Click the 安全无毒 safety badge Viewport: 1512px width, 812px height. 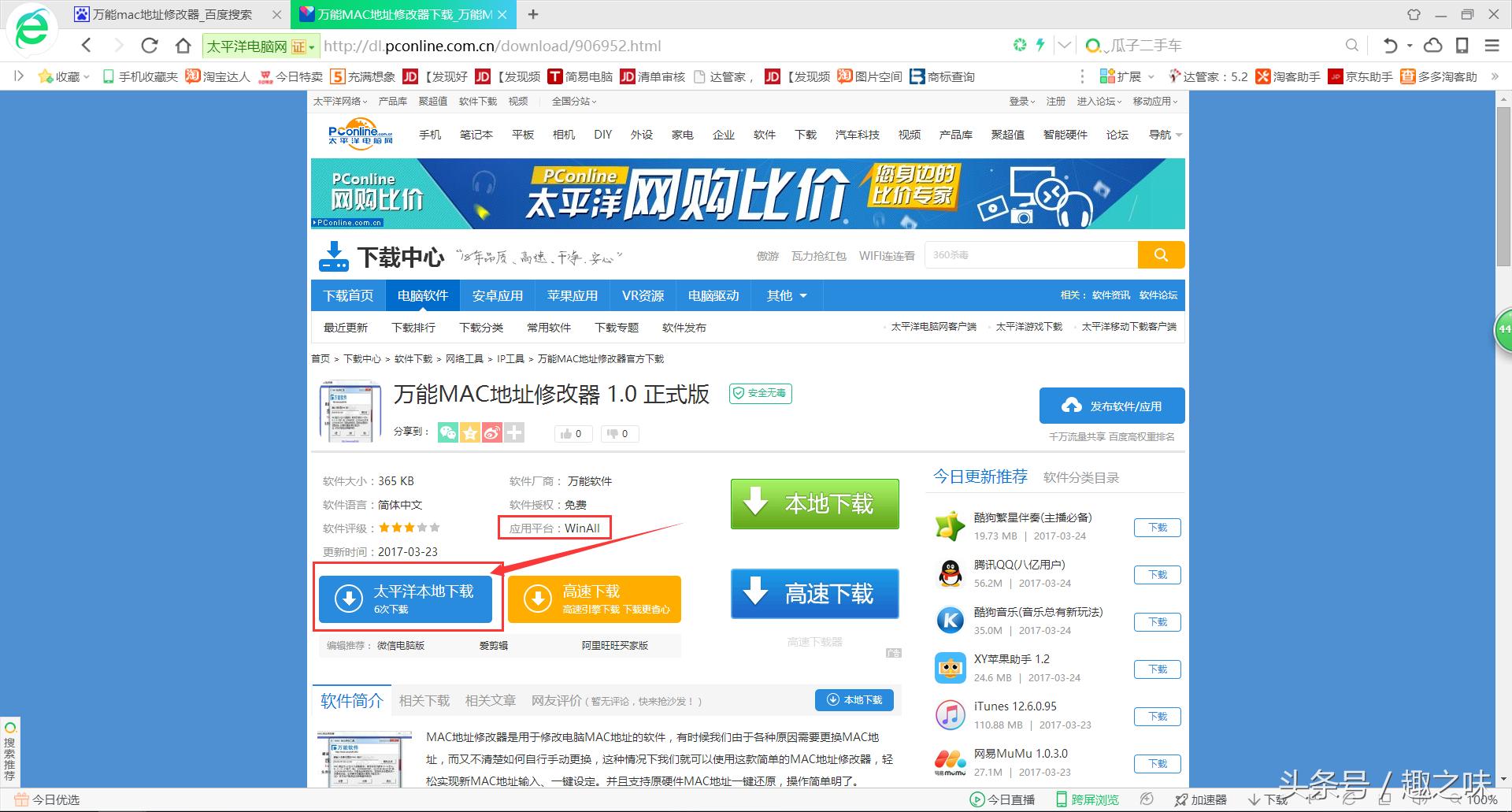[759, 393]
